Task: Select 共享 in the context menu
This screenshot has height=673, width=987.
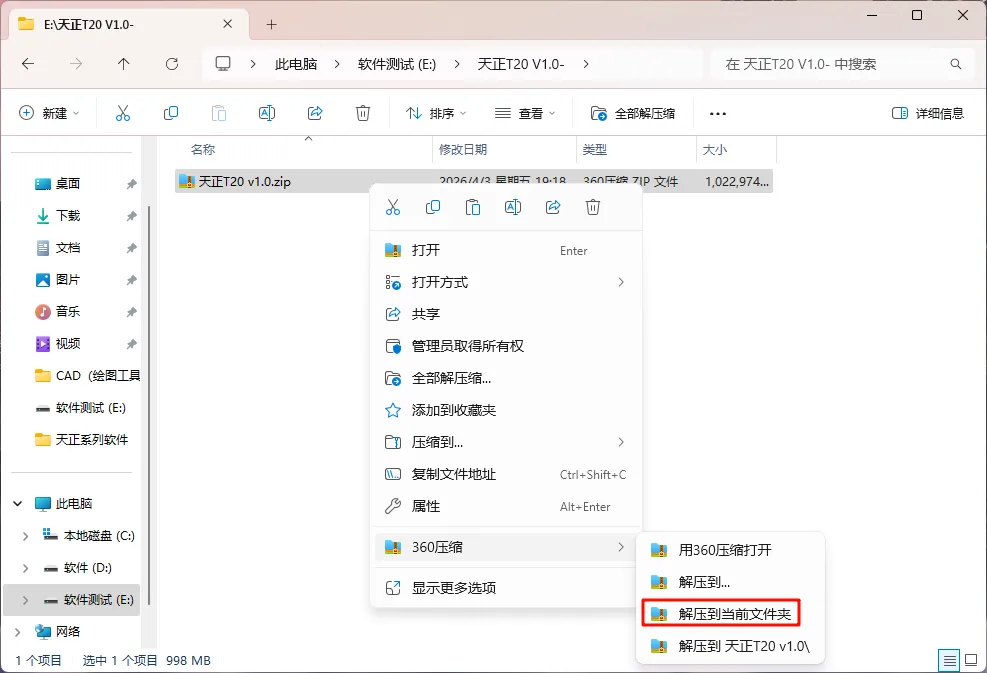Action: 506,314
